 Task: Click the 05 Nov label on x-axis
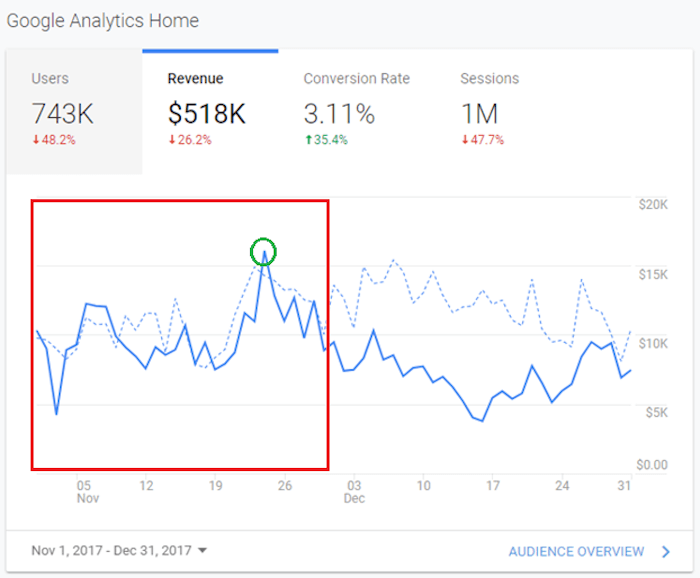coord(86,491)
